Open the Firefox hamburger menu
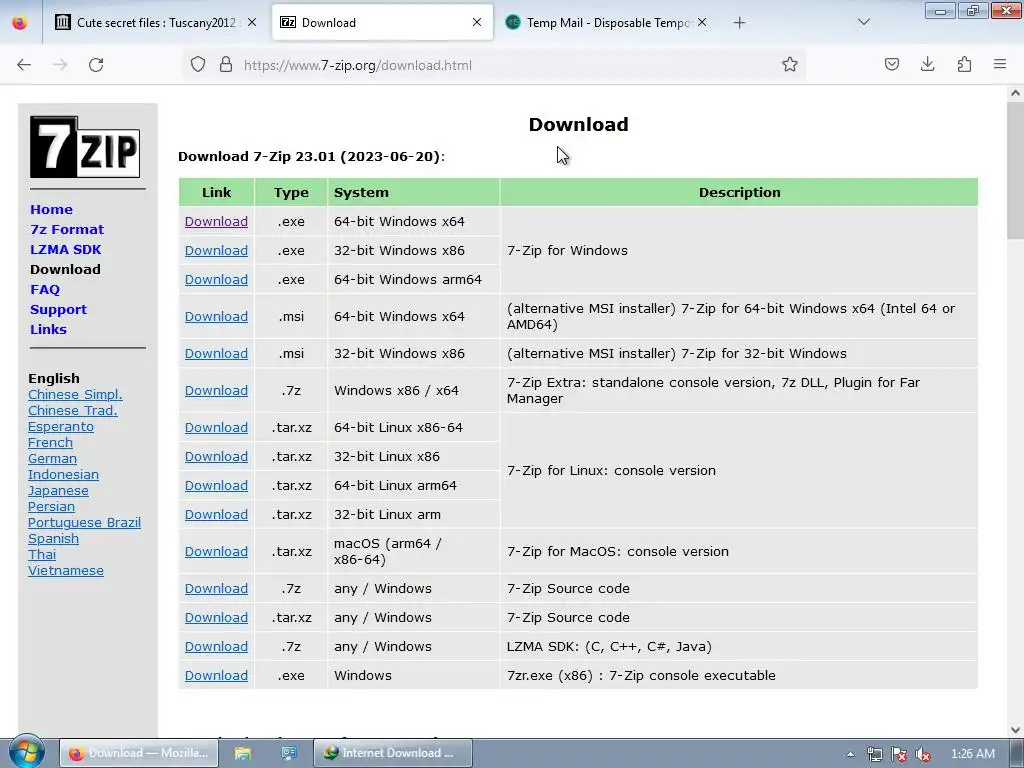This screenshot has width=1024, height=768. (x=1000, y=65)
